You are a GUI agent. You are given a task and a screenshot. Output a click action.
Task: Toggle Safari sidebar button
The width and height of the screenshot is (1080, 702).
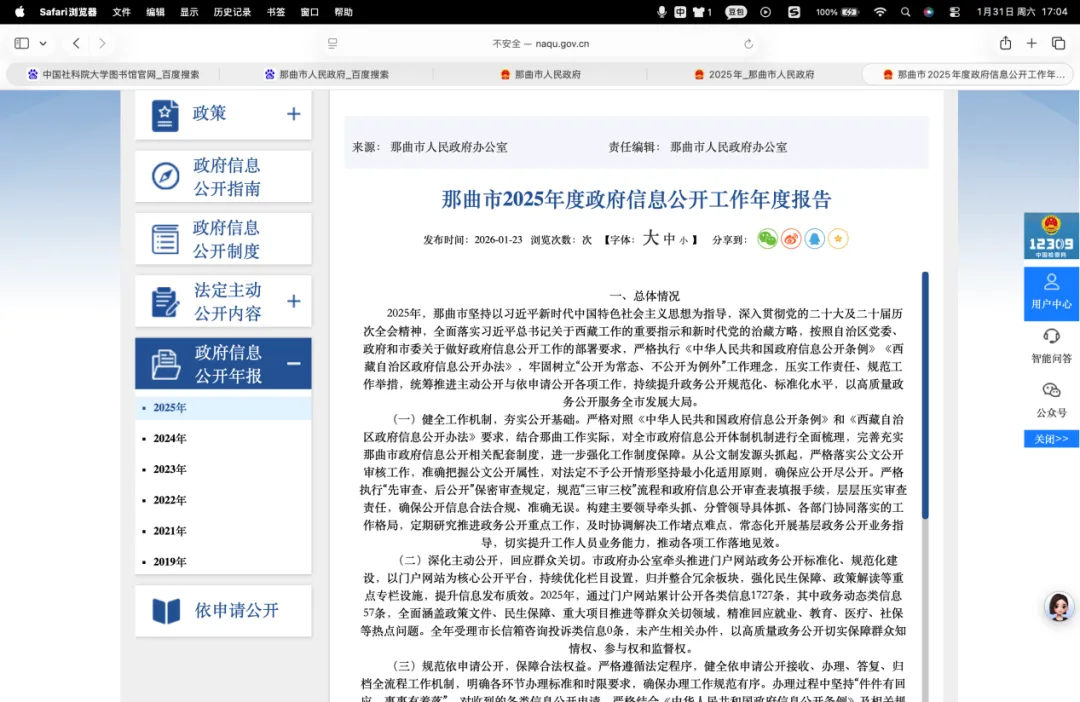(22, 43)
